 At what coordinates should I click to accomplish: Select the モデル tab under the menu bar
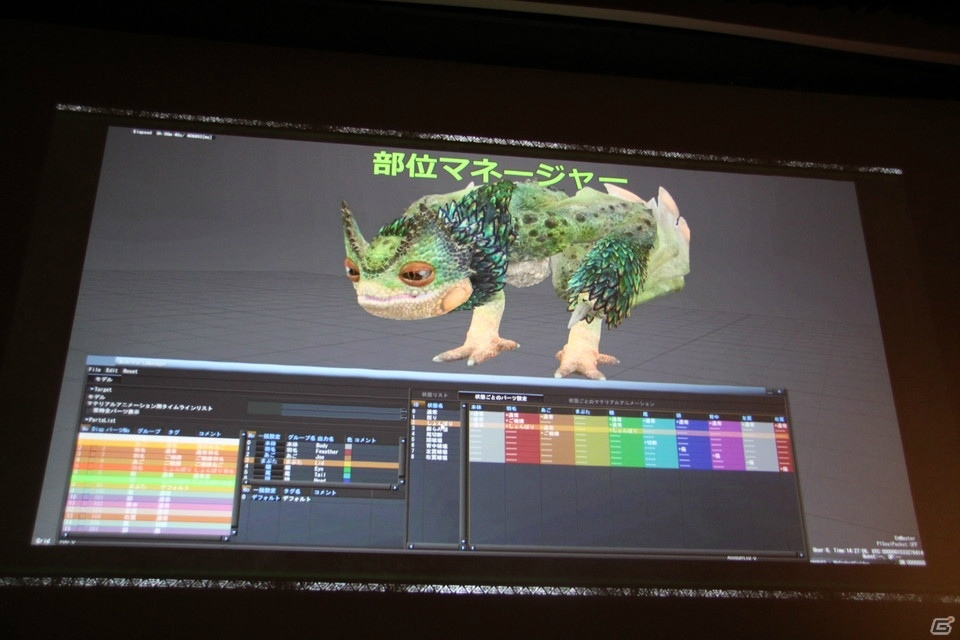pos(103,379)
